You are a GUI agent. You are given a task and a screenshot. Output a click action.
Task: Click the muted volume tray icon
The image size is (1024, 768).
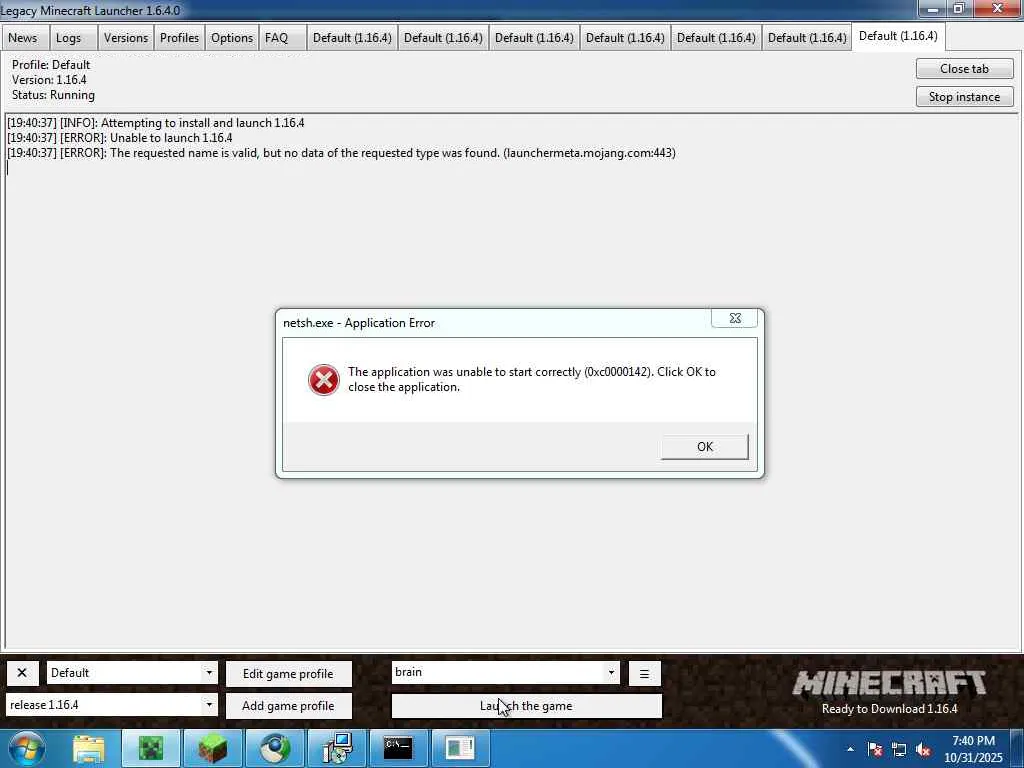[923, 749]
